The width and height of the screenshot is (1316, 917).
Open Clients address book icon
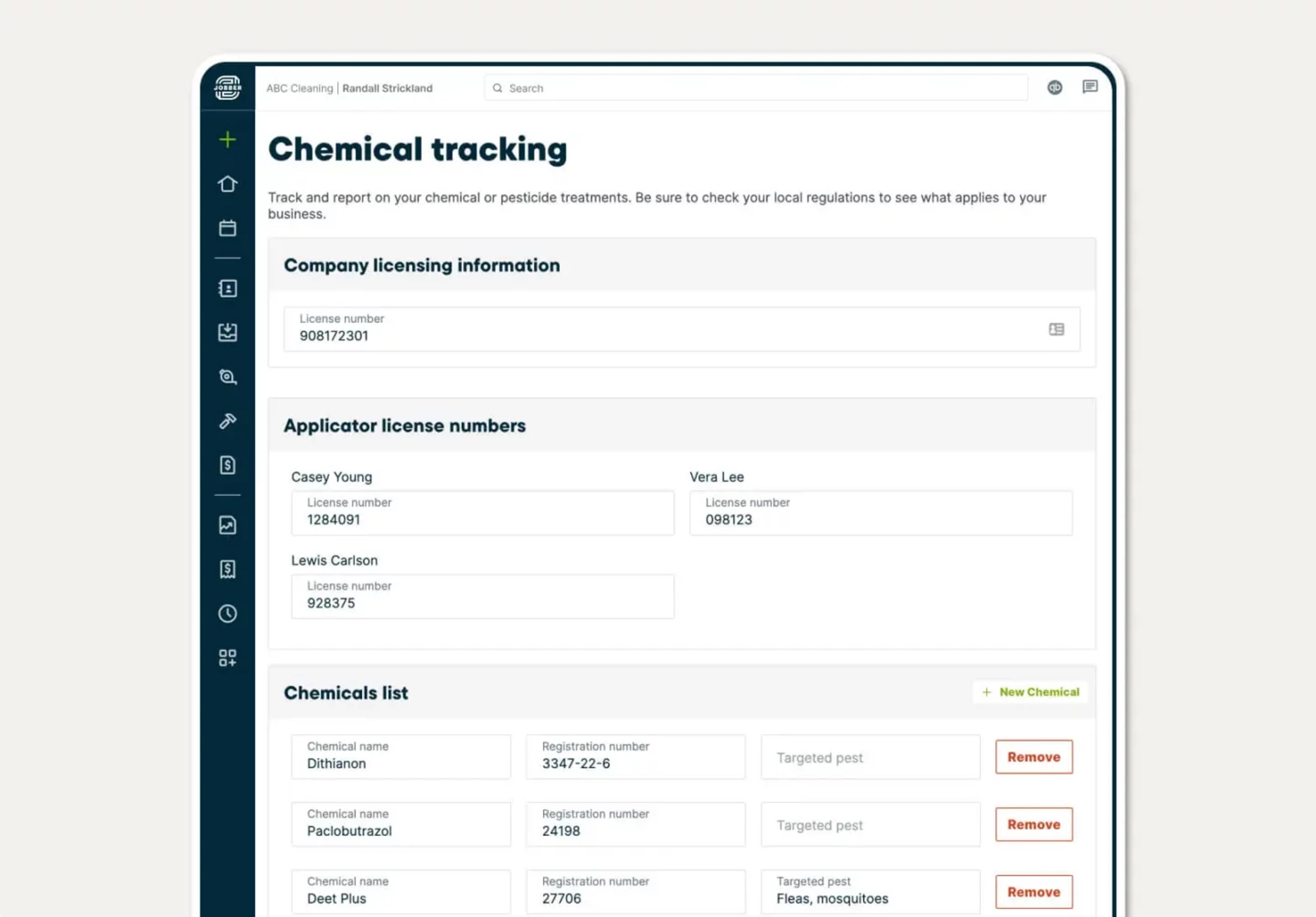pyautogui.click(x=228, y=288)
